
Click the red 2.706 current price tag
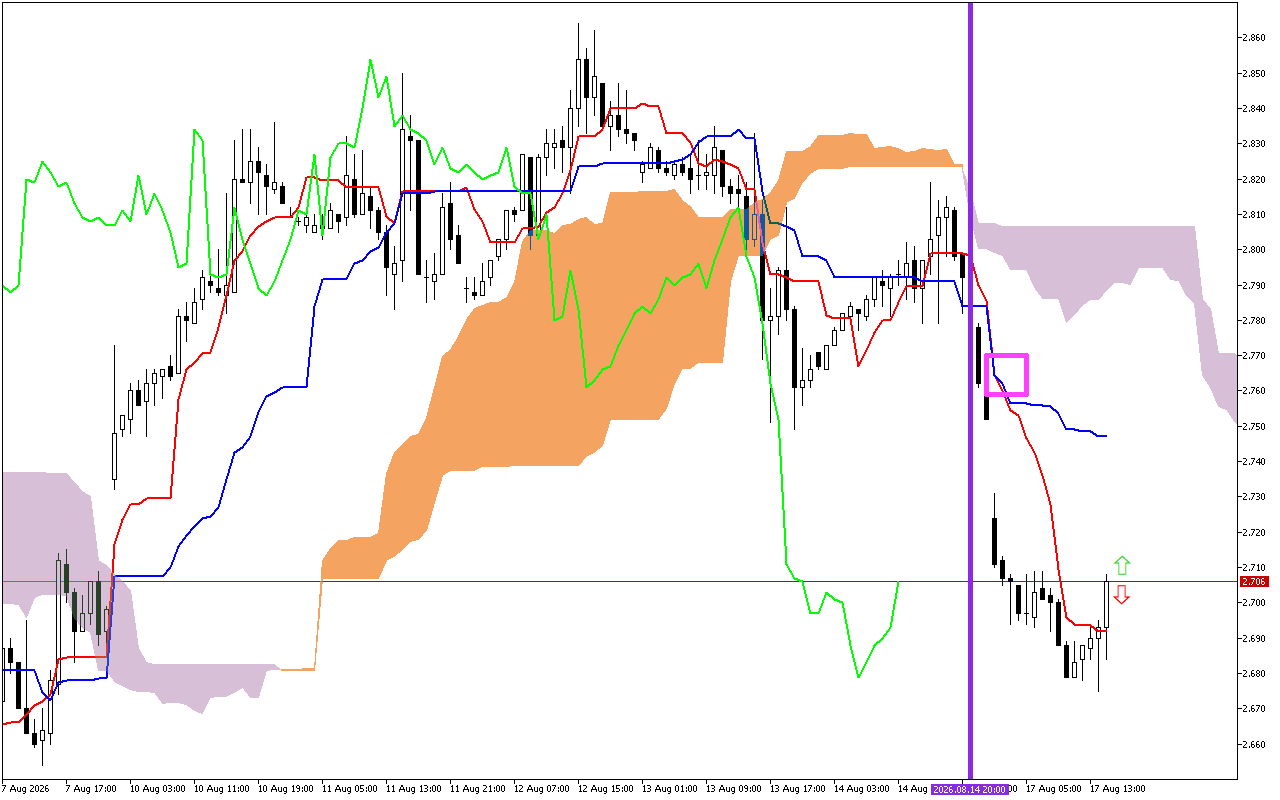(1253, 581)
